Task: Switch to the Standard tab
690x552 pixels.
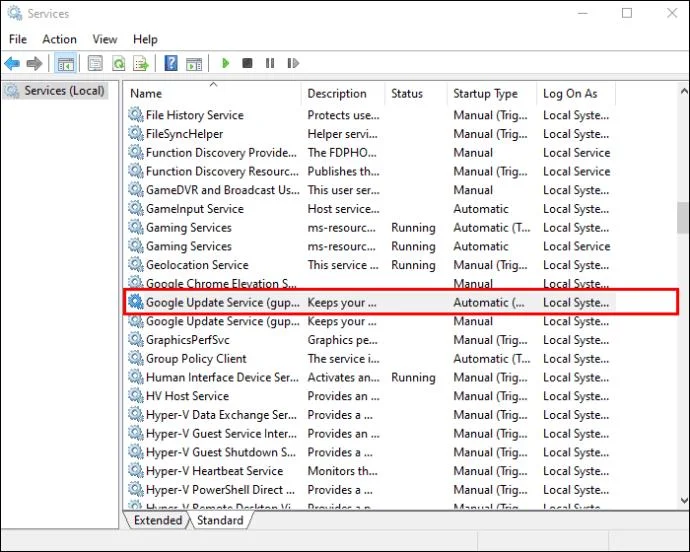Action: (x=220, y=520)
